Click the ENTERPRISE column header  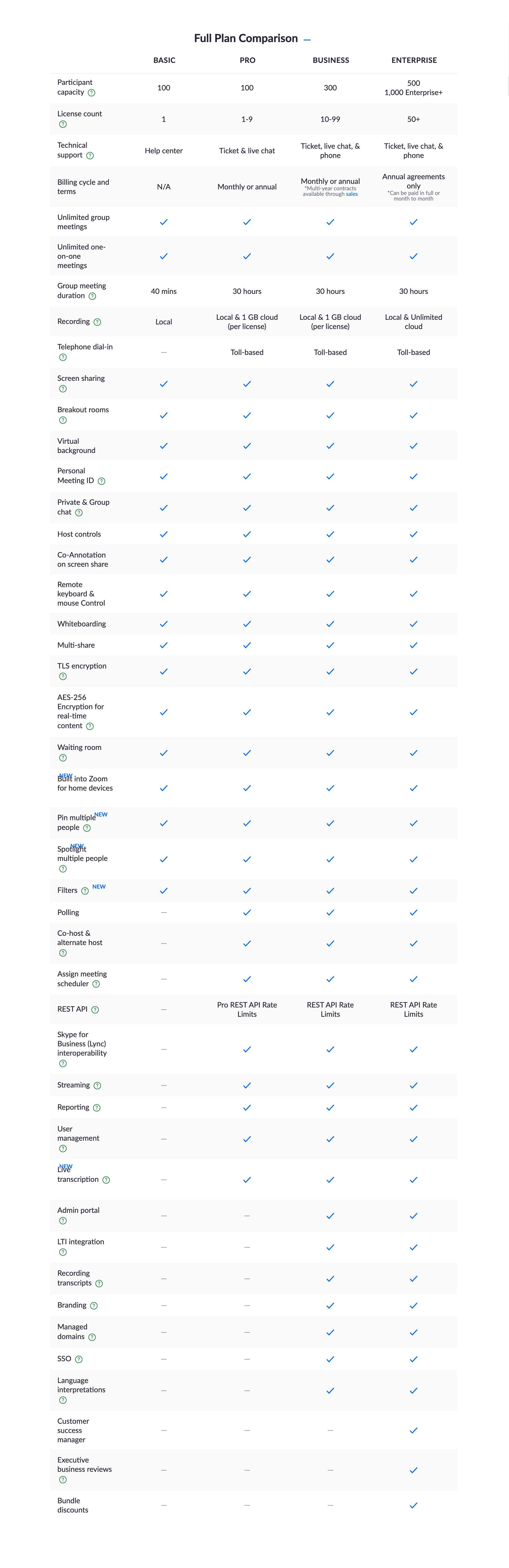tap(414, 60)
